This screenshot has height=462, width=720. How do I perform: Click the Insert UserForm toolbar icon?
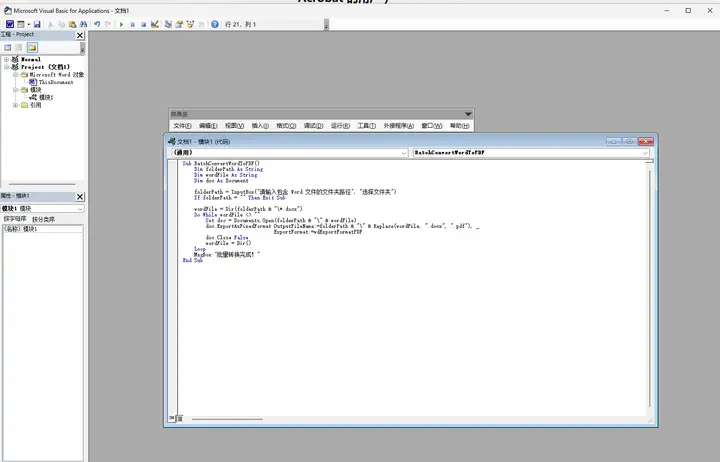[21, 24]
